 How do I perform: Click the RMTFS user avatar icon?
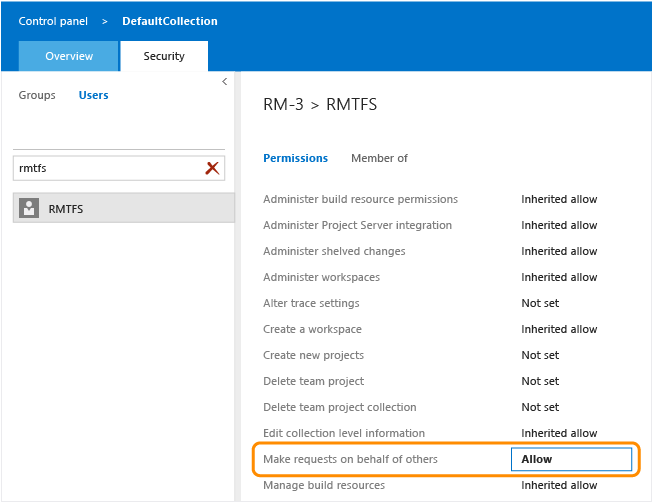click(x=29, y=209)
